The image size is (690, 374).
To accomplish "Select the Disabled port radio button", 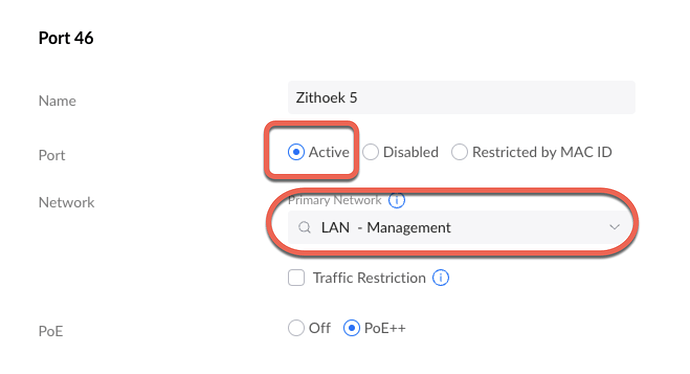I will pos(371,152).
